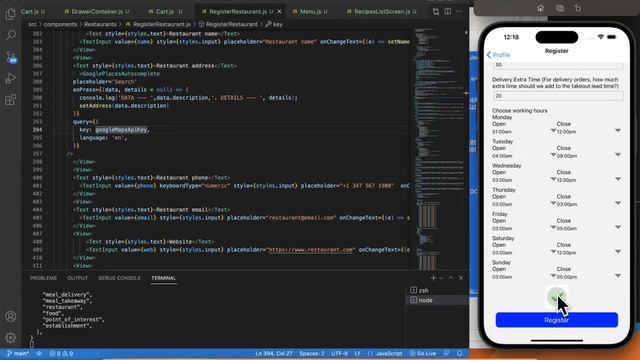
Task: Open the Manage gear icon in VS Code
Action: pyautogui.click(x=11, y=338)
